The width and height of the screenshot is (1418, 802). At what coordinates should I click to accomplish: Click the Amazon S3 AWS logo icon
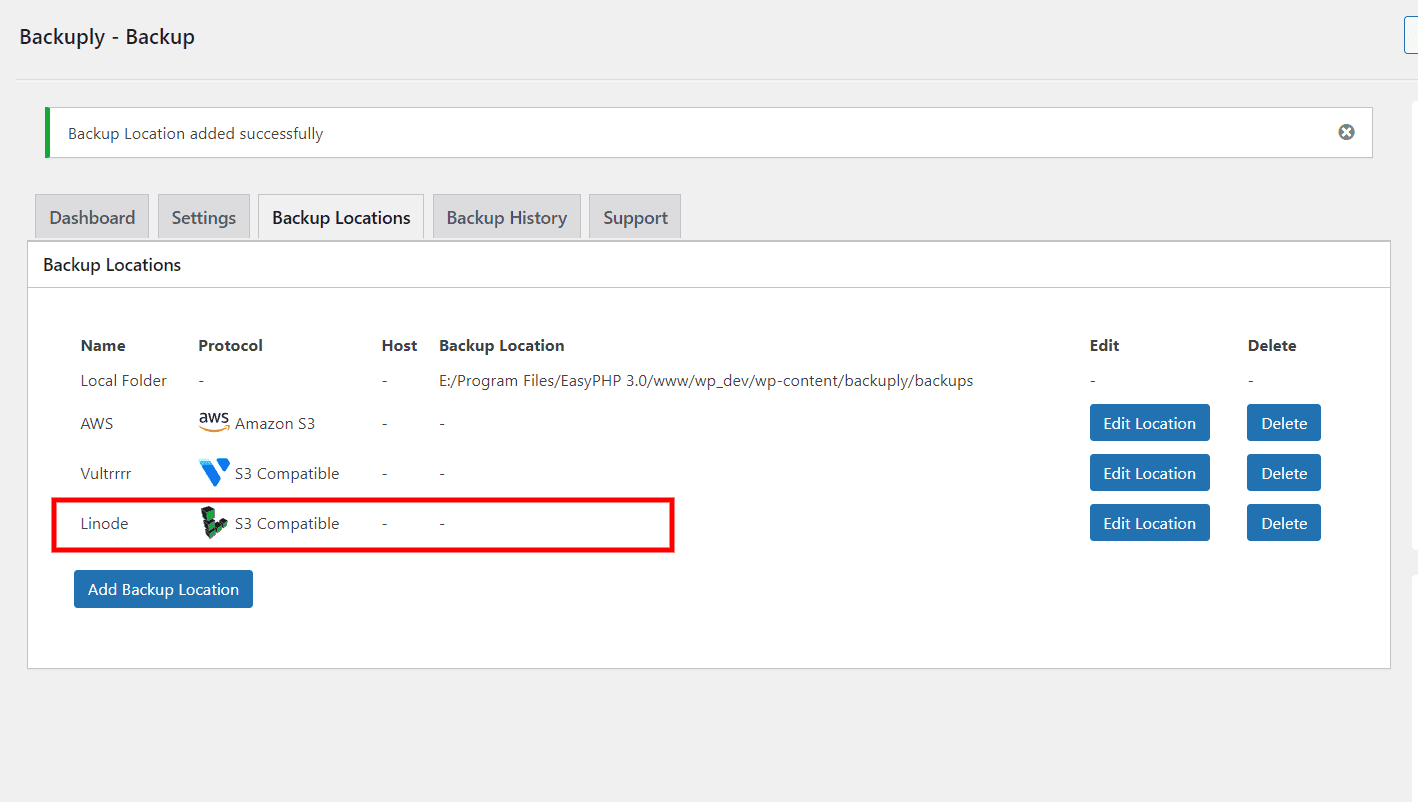[x=213, y=422]
